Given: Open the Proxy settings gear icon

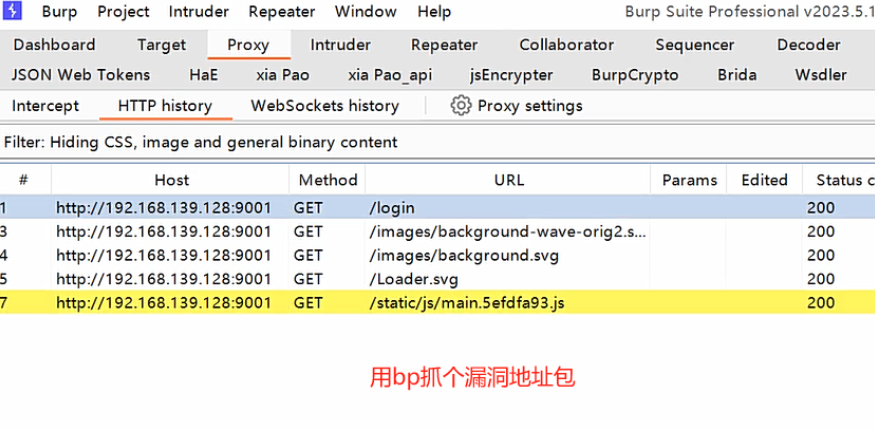Looking at the screenshot, I should point(461,105).
